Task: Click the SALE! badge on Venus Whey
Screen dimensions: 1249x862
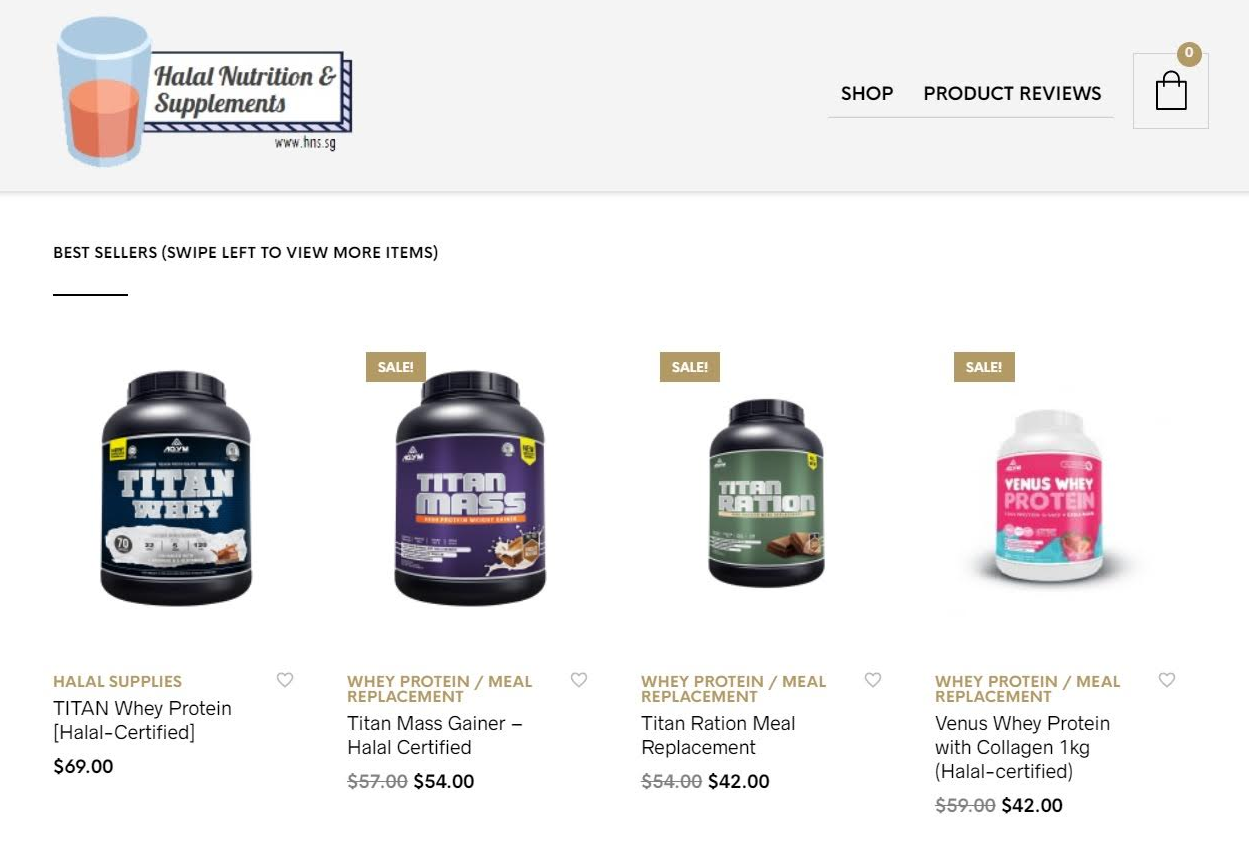Action: 984,367
